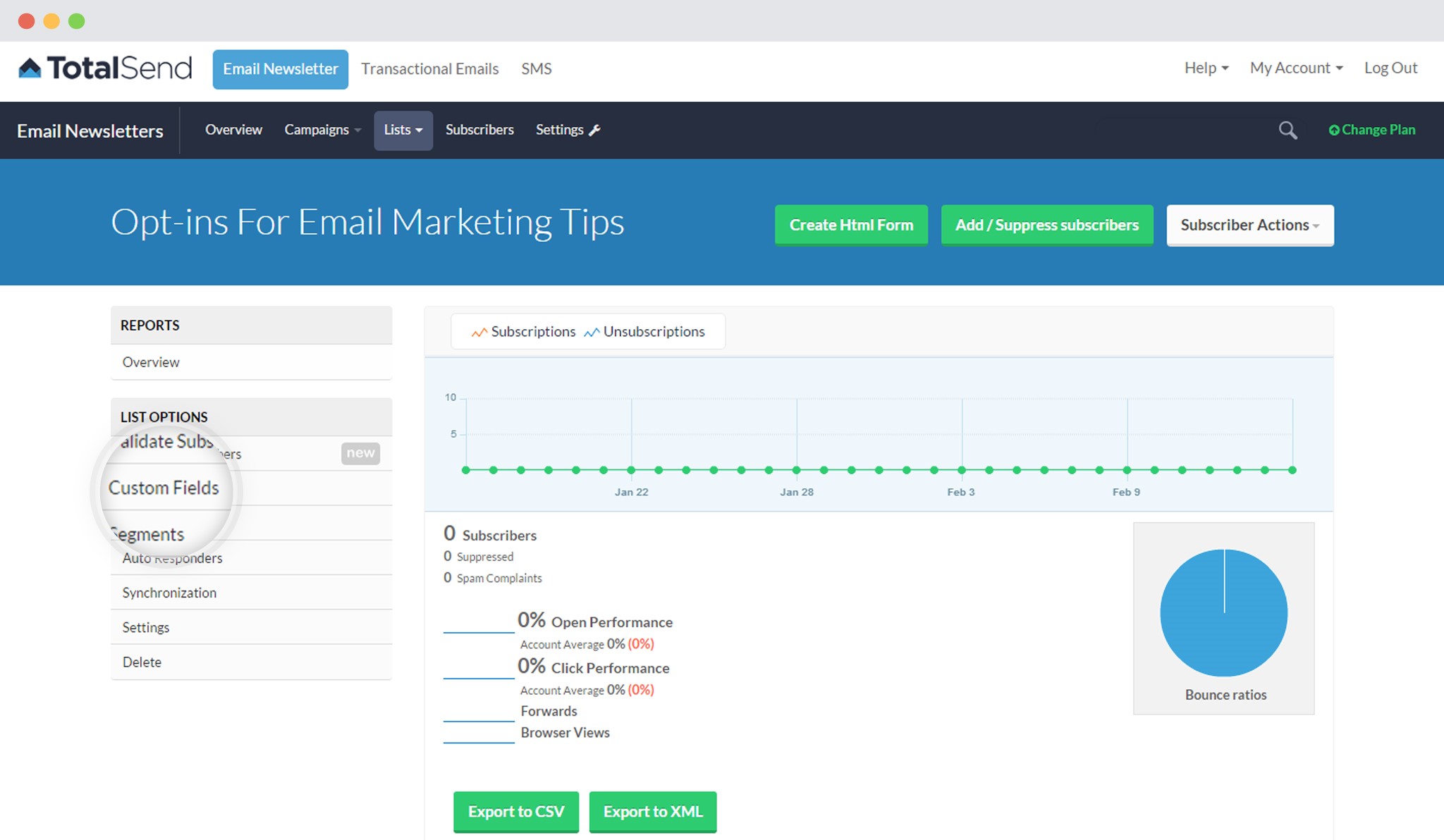Expand the Campaigns menu
This screenshot has width=1444, height=840.
[x=323, y=130]
